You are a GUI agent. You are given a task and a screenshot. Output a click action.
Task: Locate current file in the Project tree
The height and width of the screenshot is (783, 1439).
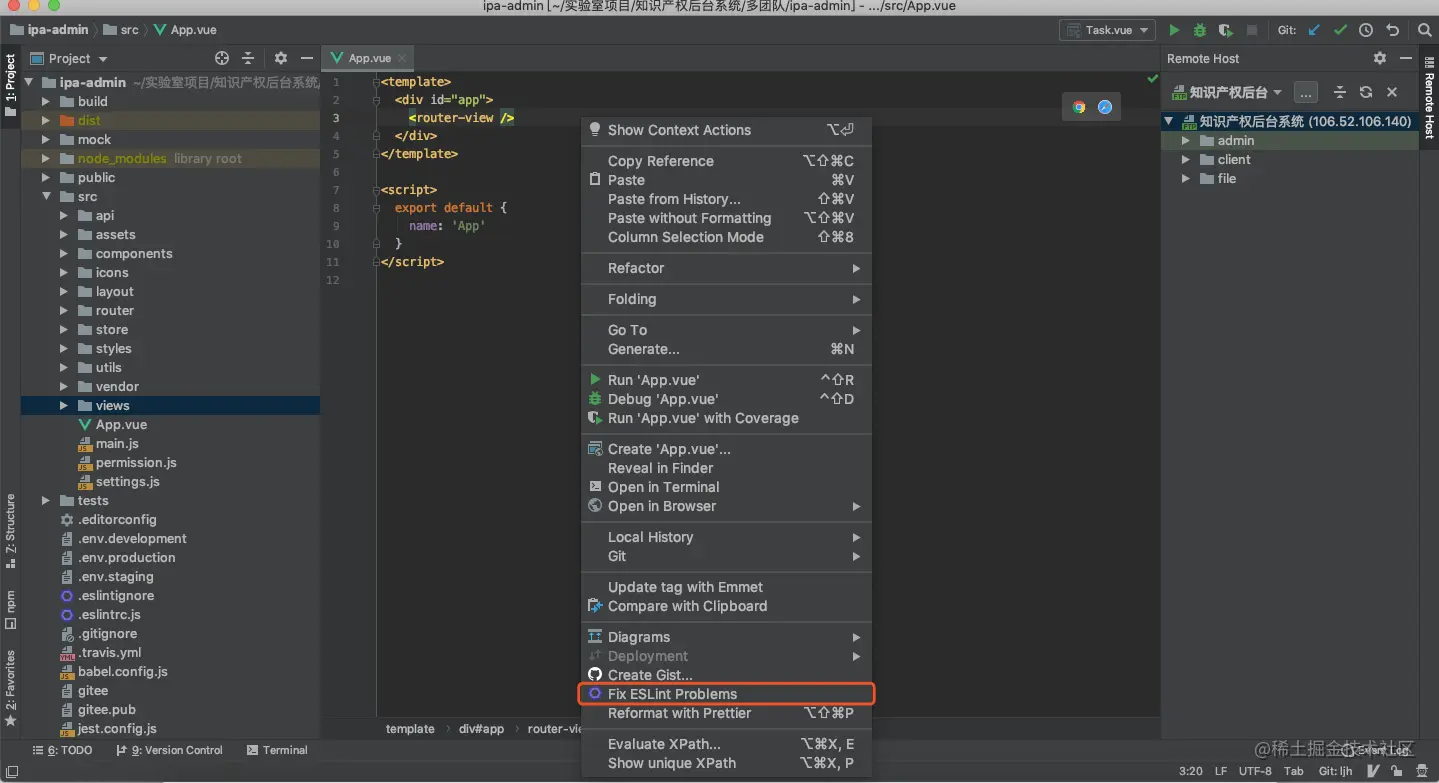(222, 58)
